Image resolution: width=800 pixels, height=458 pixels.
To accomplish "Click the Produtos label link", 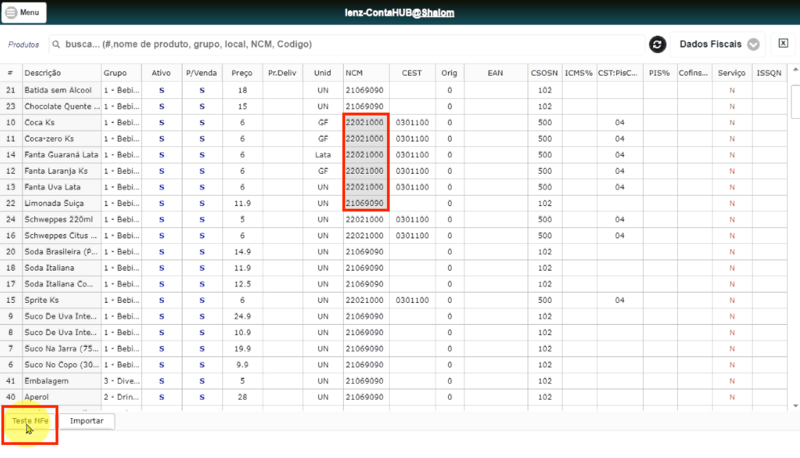I will 23,44.
